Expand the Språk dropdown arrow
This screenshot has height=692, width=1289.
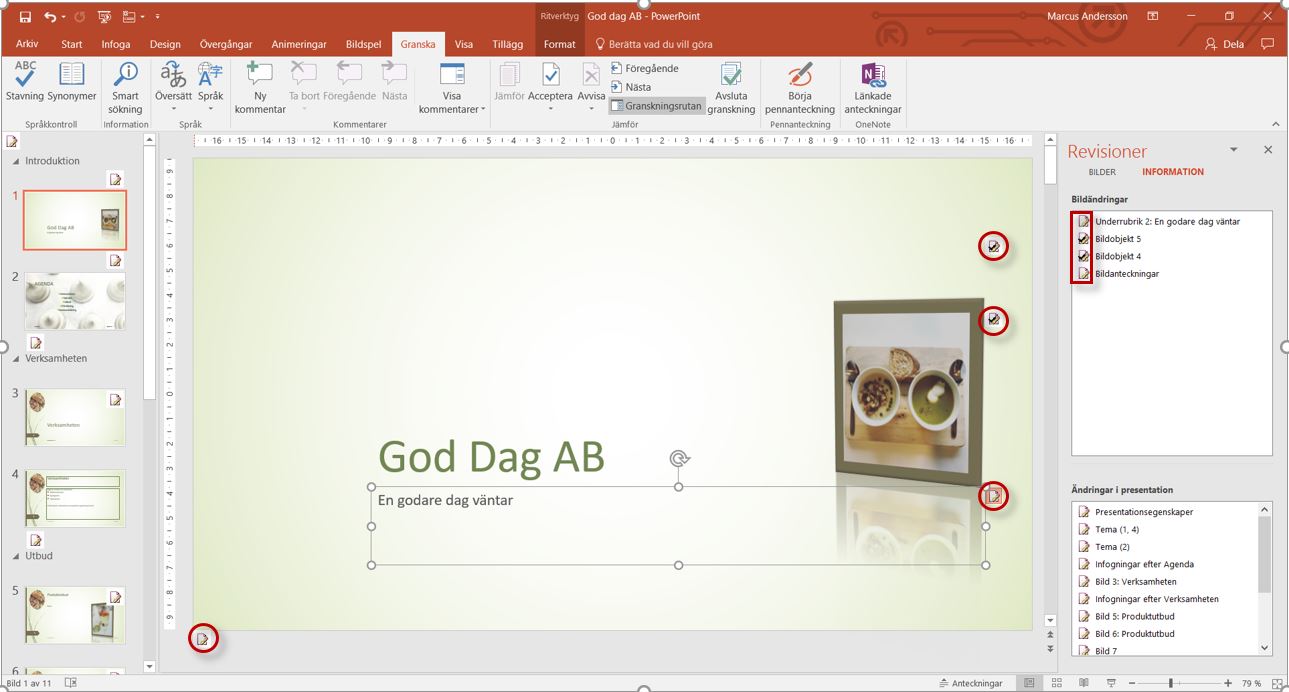pos(210,109)
